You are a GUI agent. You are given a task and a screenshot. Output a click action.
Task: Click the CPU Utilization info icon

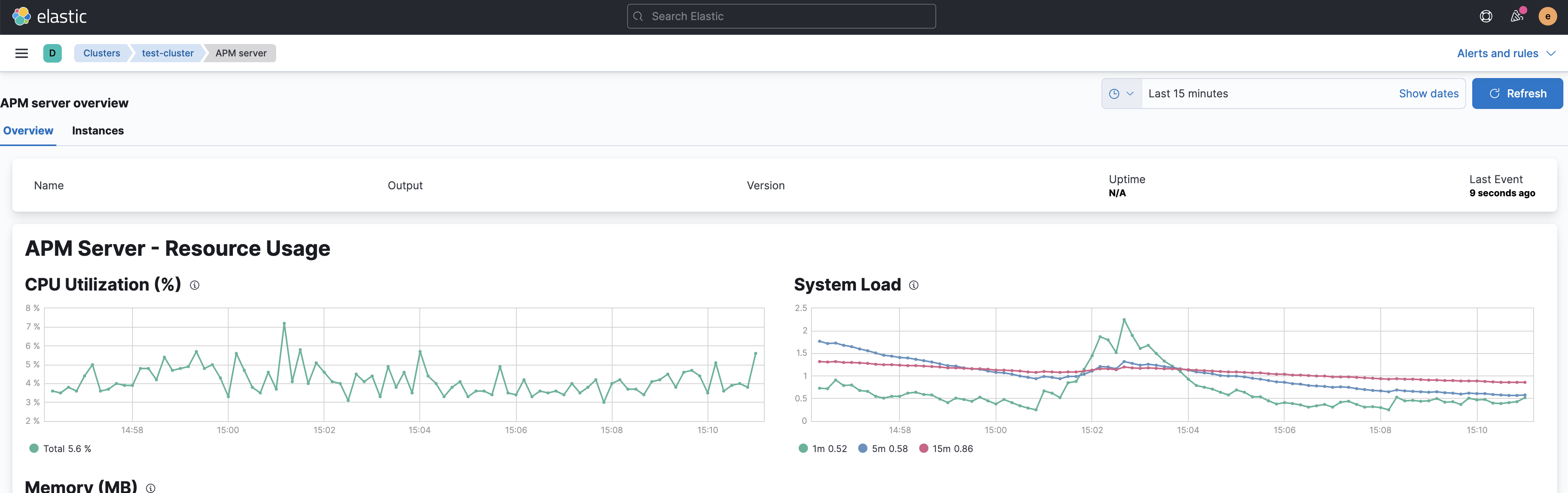195,285
